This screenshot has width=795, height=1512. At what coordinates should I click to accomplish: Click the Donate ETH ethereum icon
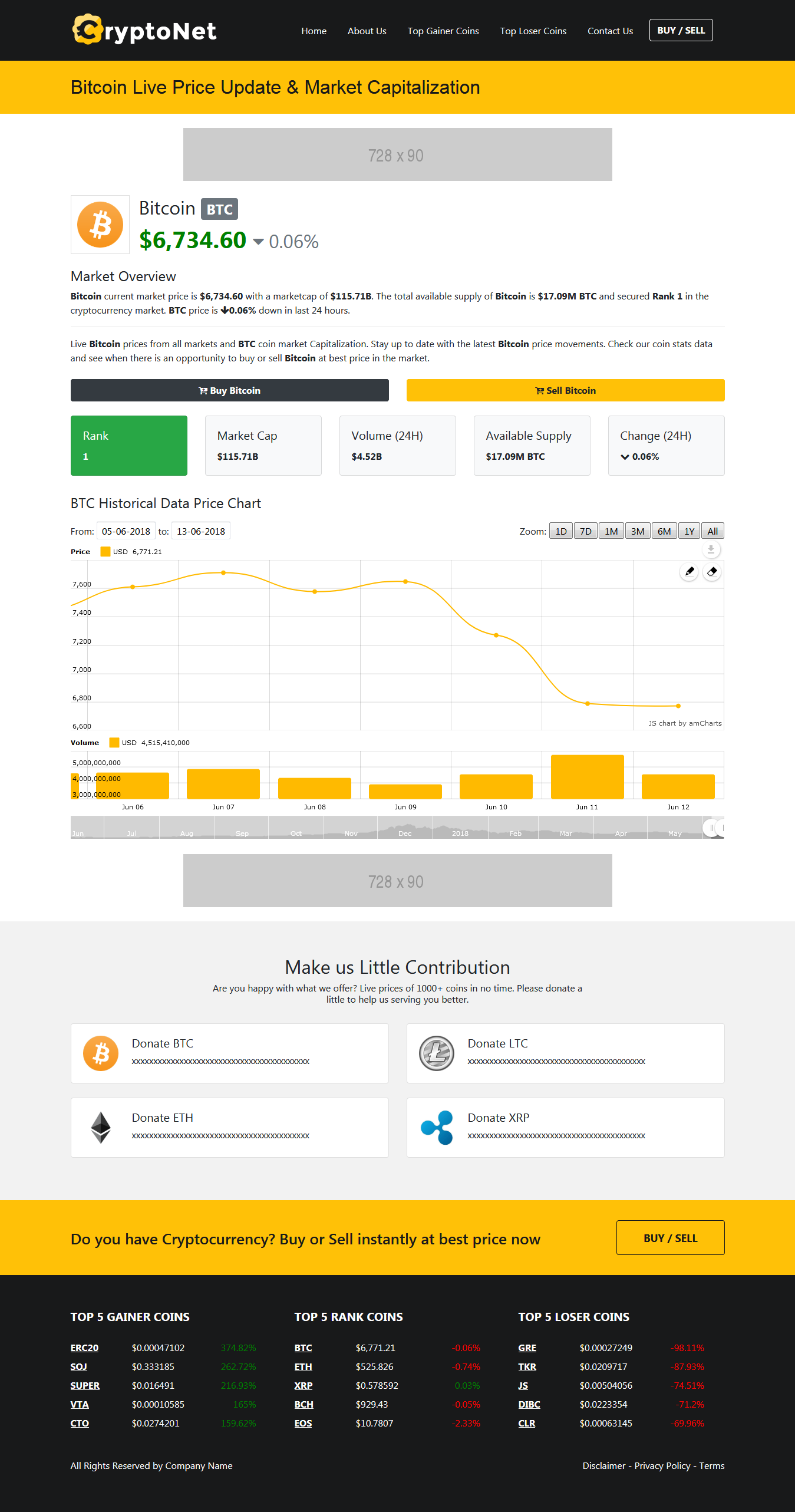(x=101, y=1128)
